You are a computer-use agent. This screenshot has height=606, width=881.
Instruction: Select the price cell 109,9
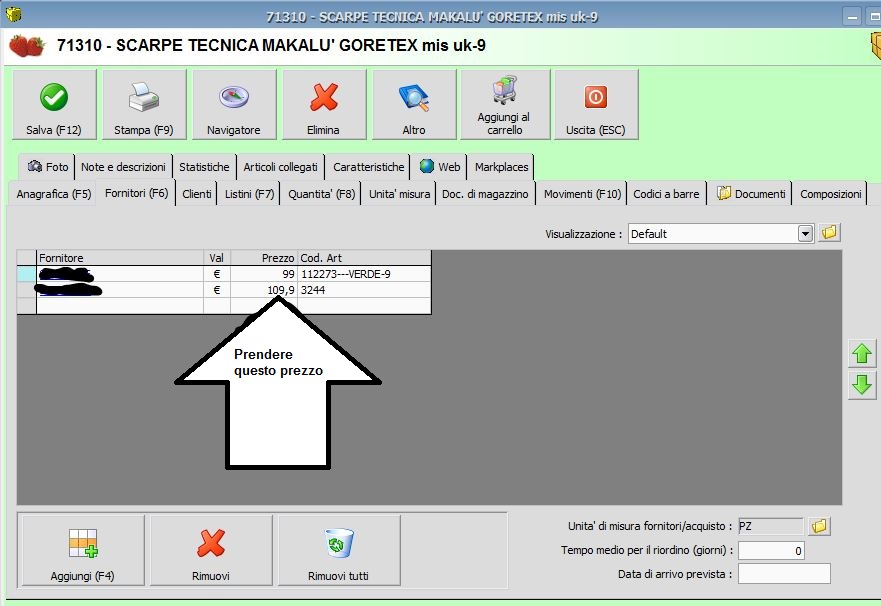pos(264,290)
